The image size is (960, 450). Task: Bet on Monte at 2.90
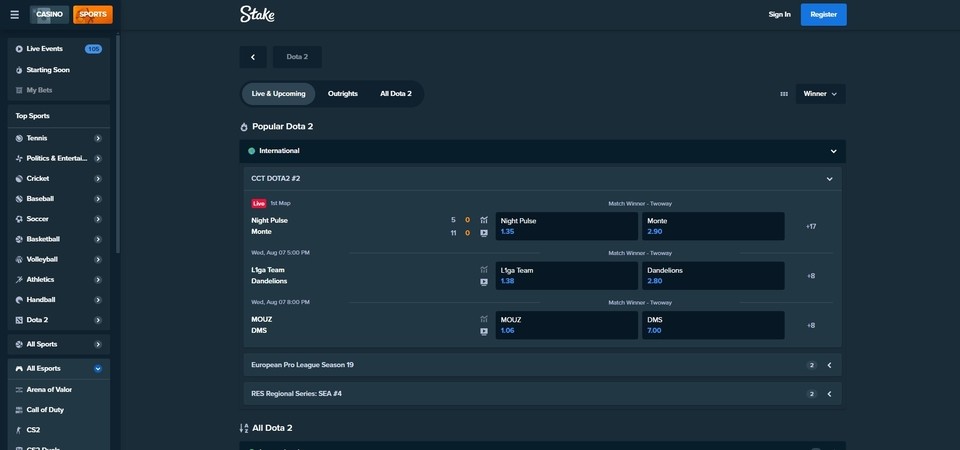(x=713, y=226)
